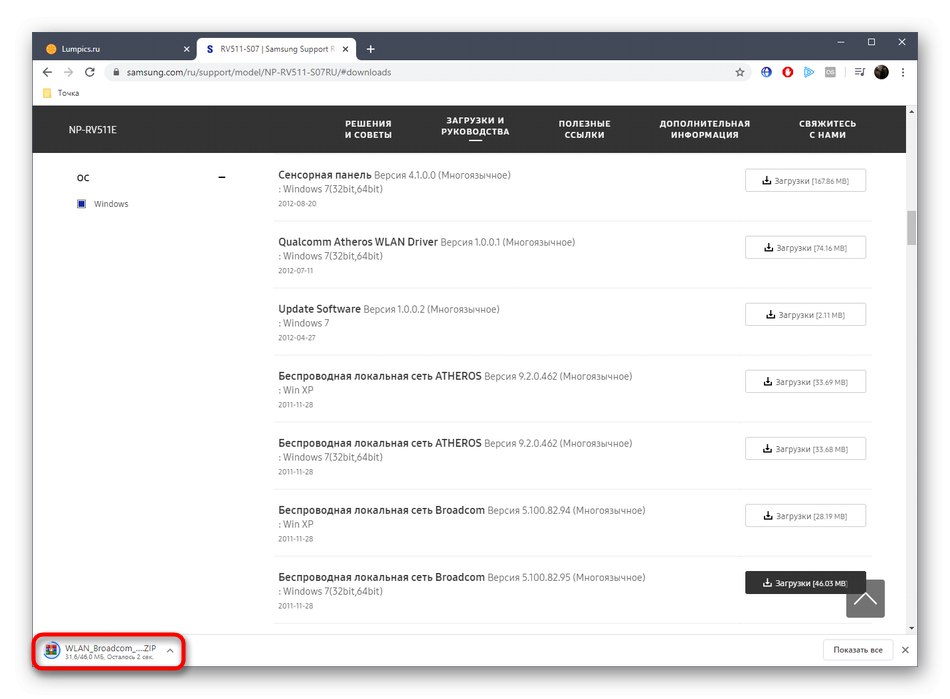
Task: Click the NP-RV511E model label
Action: [93, 130]
